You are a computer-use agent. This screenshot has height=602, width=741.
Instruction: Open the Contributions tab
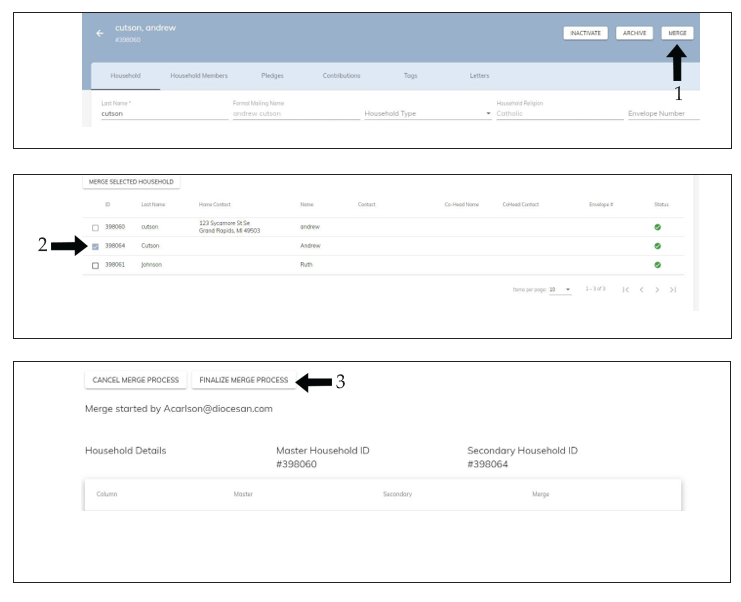pyautogui.click(x=341, y=76)
